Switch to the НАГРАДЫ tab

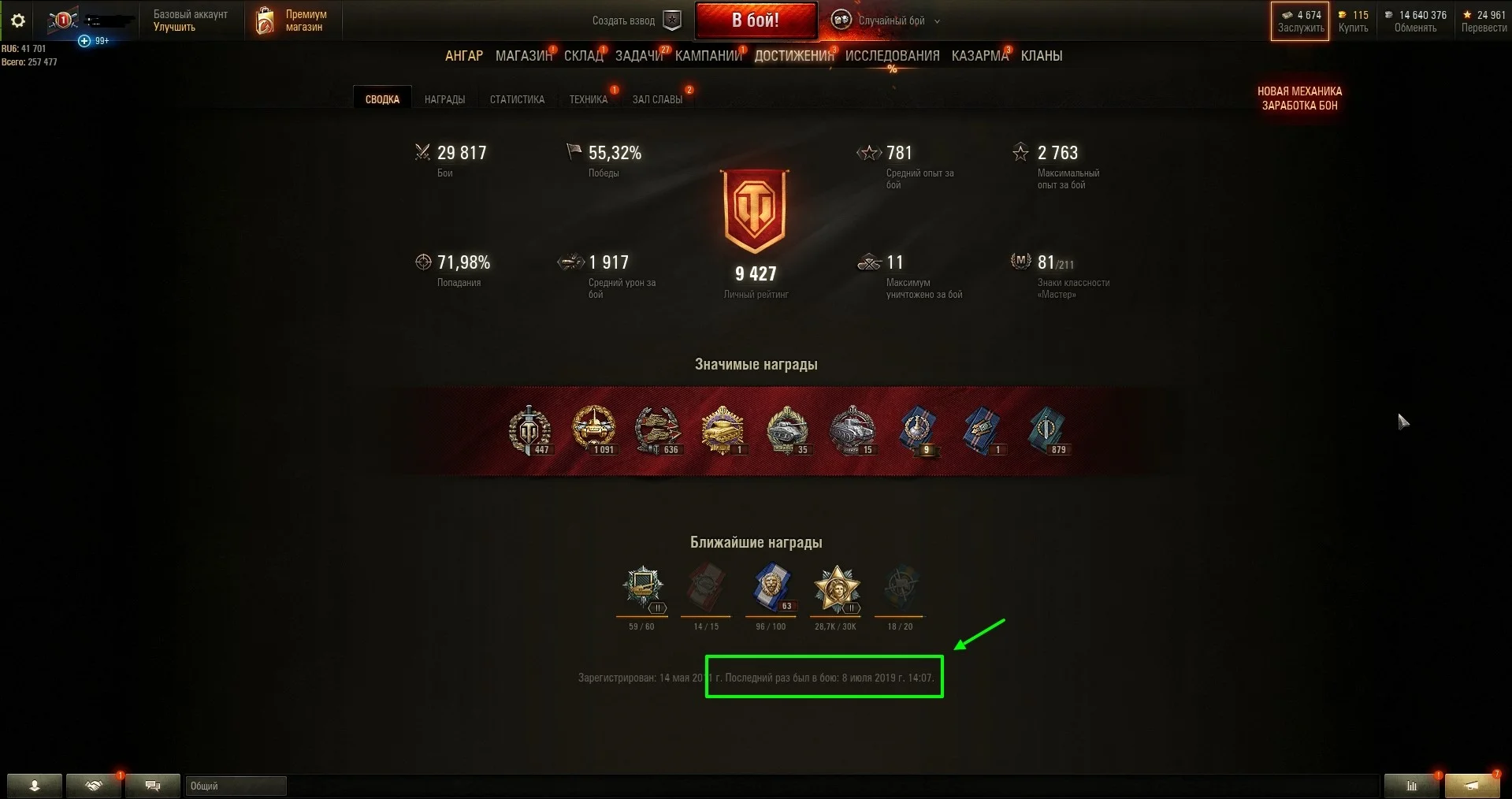pos(444,99)
